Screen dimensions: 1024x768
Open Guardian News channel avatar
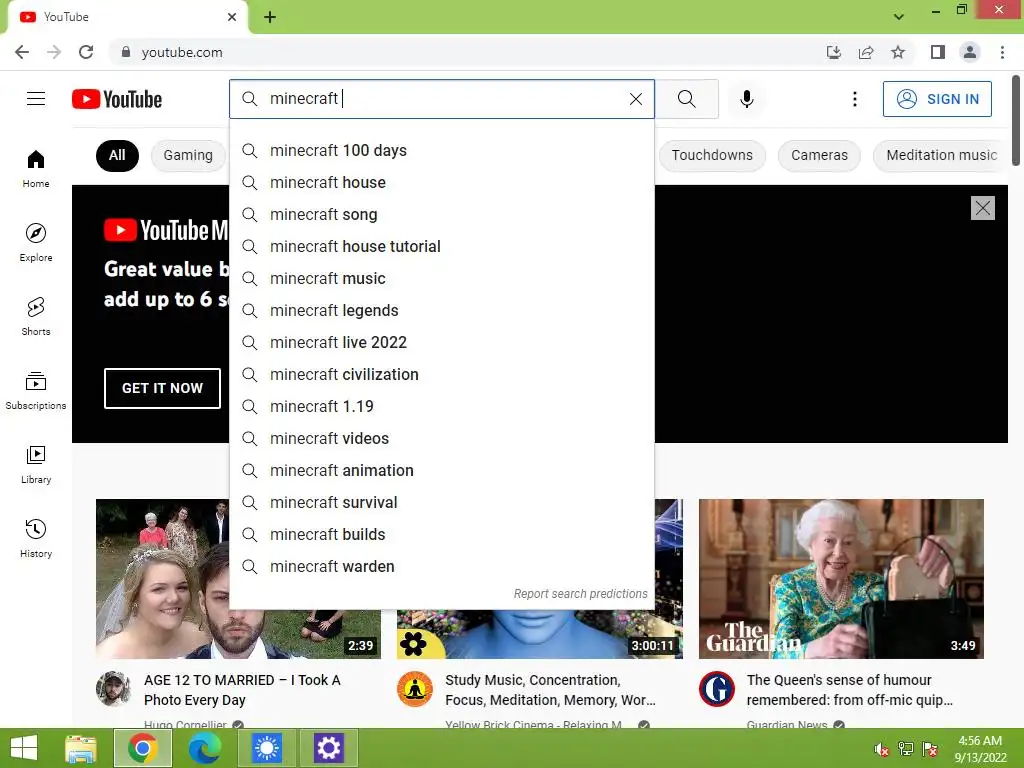pos(716,689)
